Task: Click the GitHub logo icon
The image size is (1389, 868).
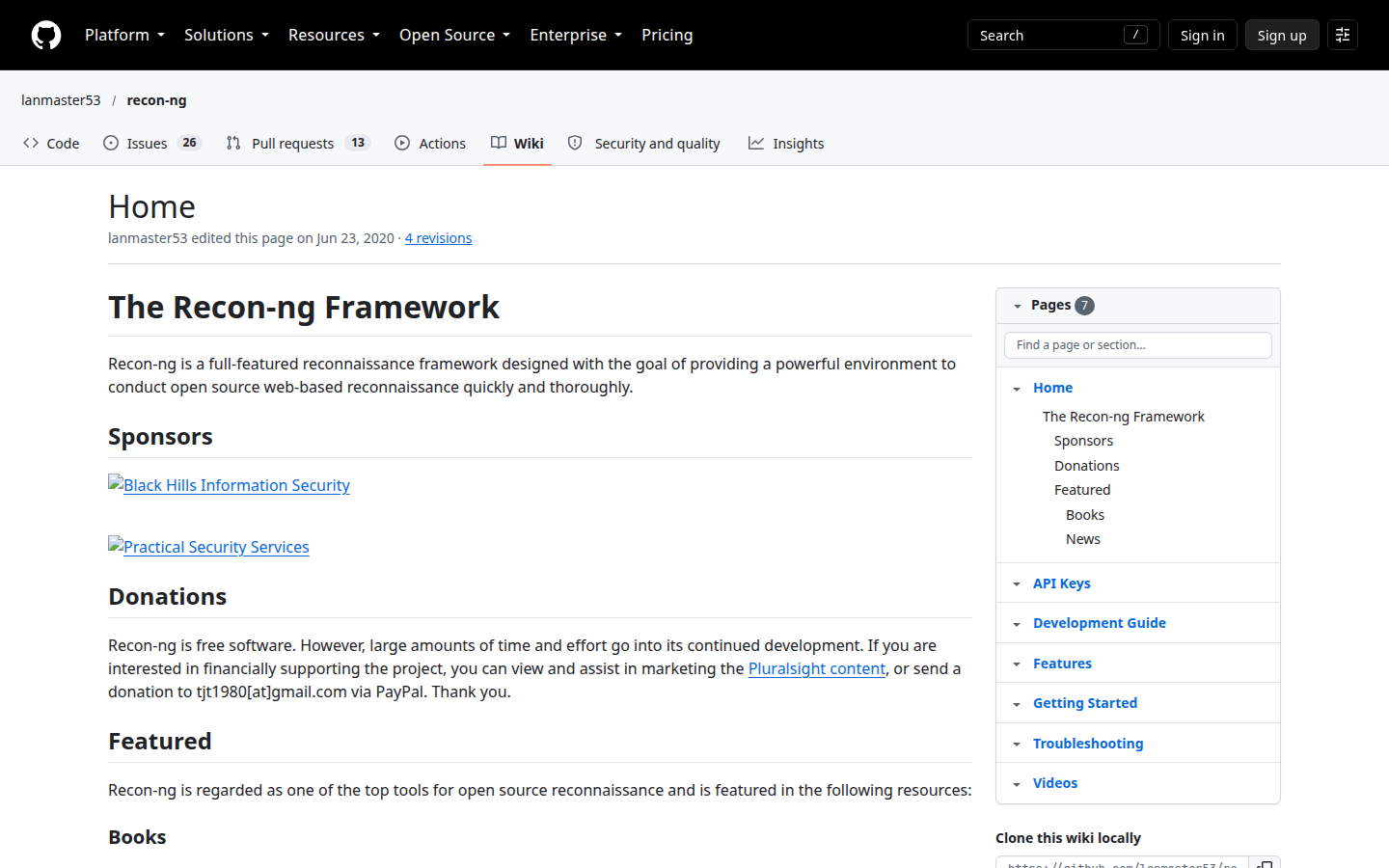Action: point(46,35)
